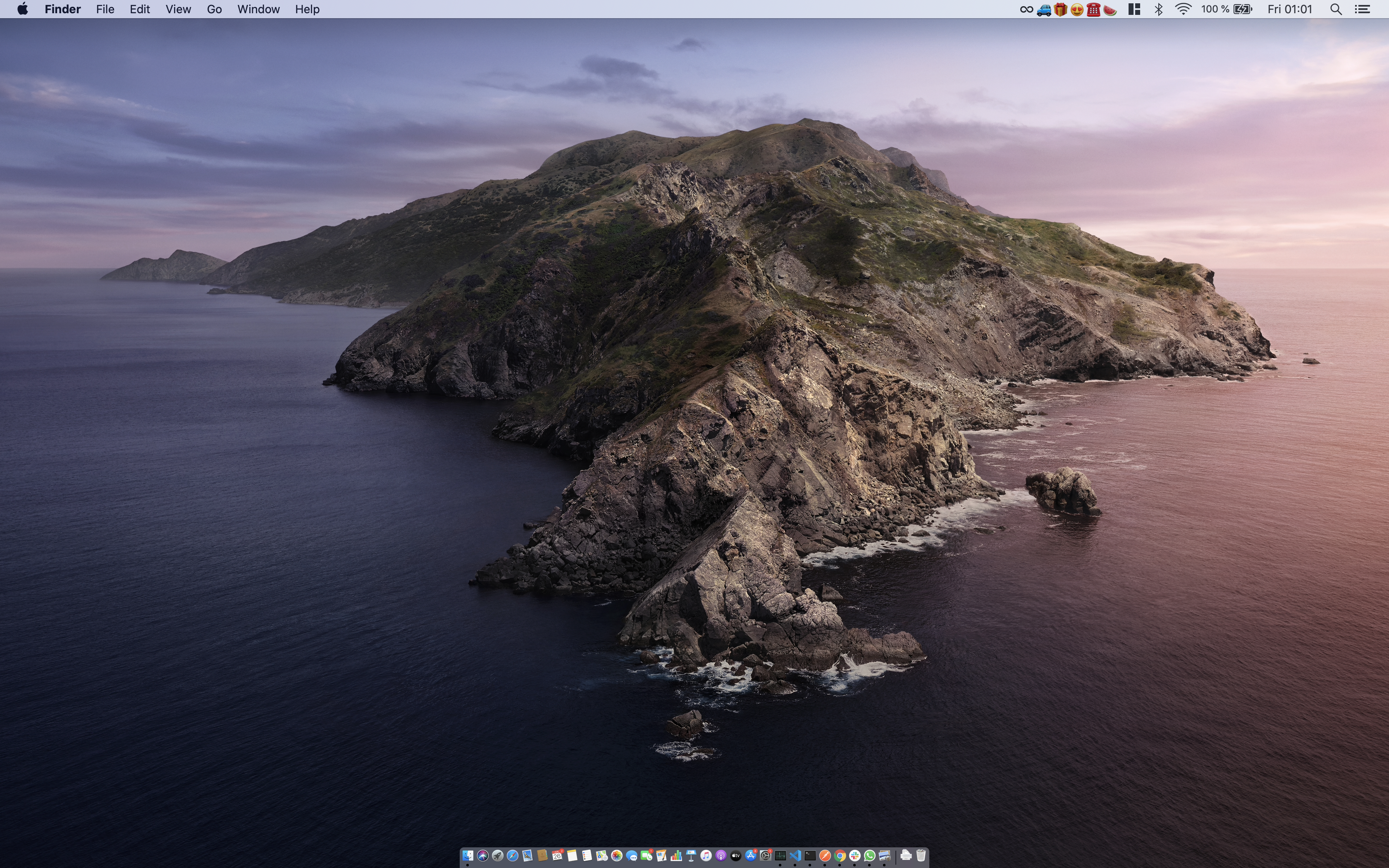
Task: Open App Store showing 8 updates
Action: point(751,855)
